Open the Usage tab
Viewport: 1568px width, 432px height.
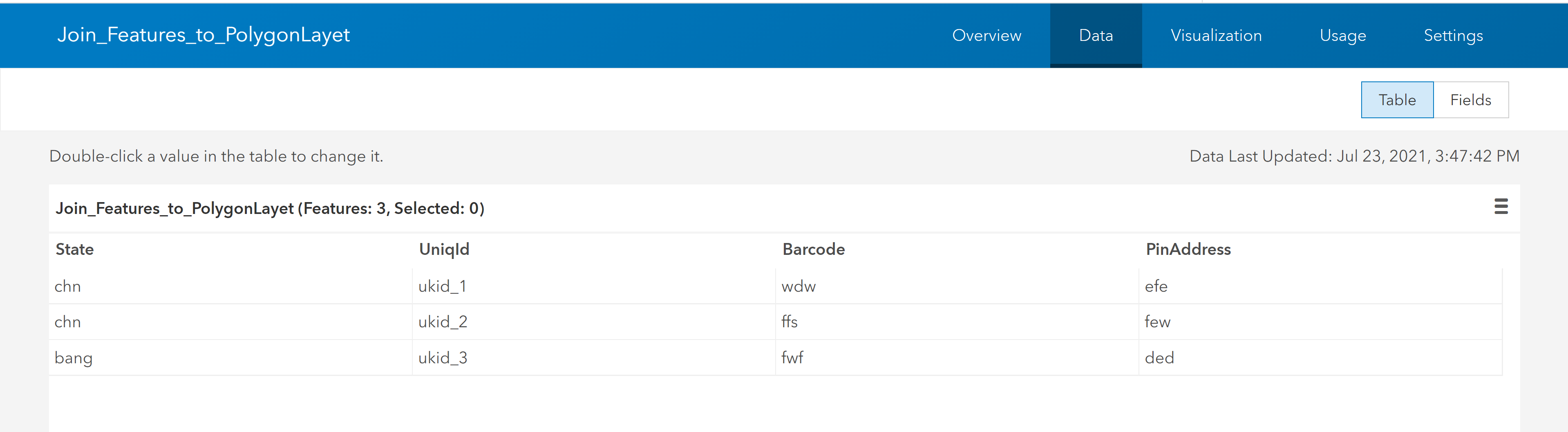tap(1342, 35)
